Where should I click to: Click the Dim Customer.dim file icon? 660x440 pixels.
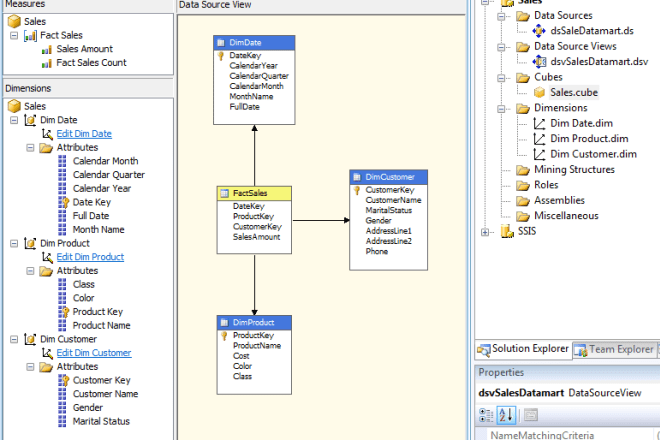(539, 154)
